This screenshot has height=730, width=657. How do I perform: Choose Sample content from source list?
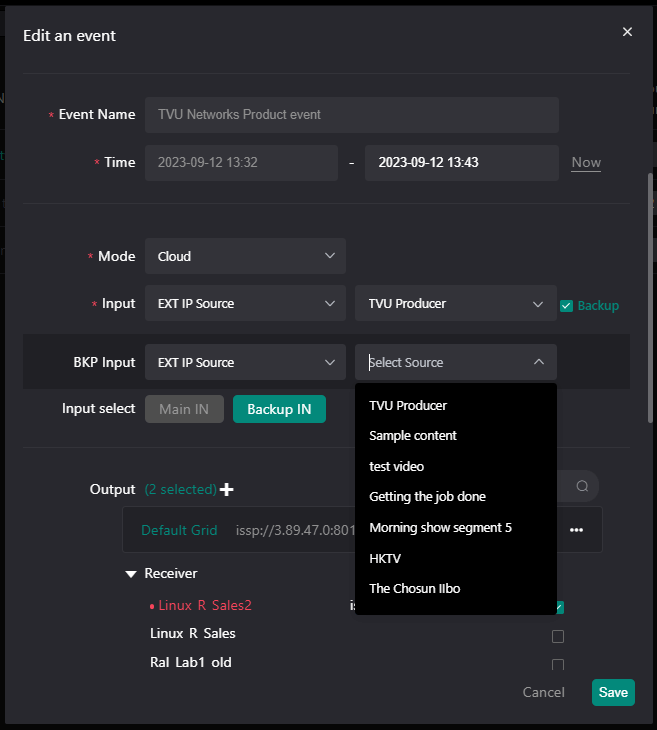coord(456,436)
